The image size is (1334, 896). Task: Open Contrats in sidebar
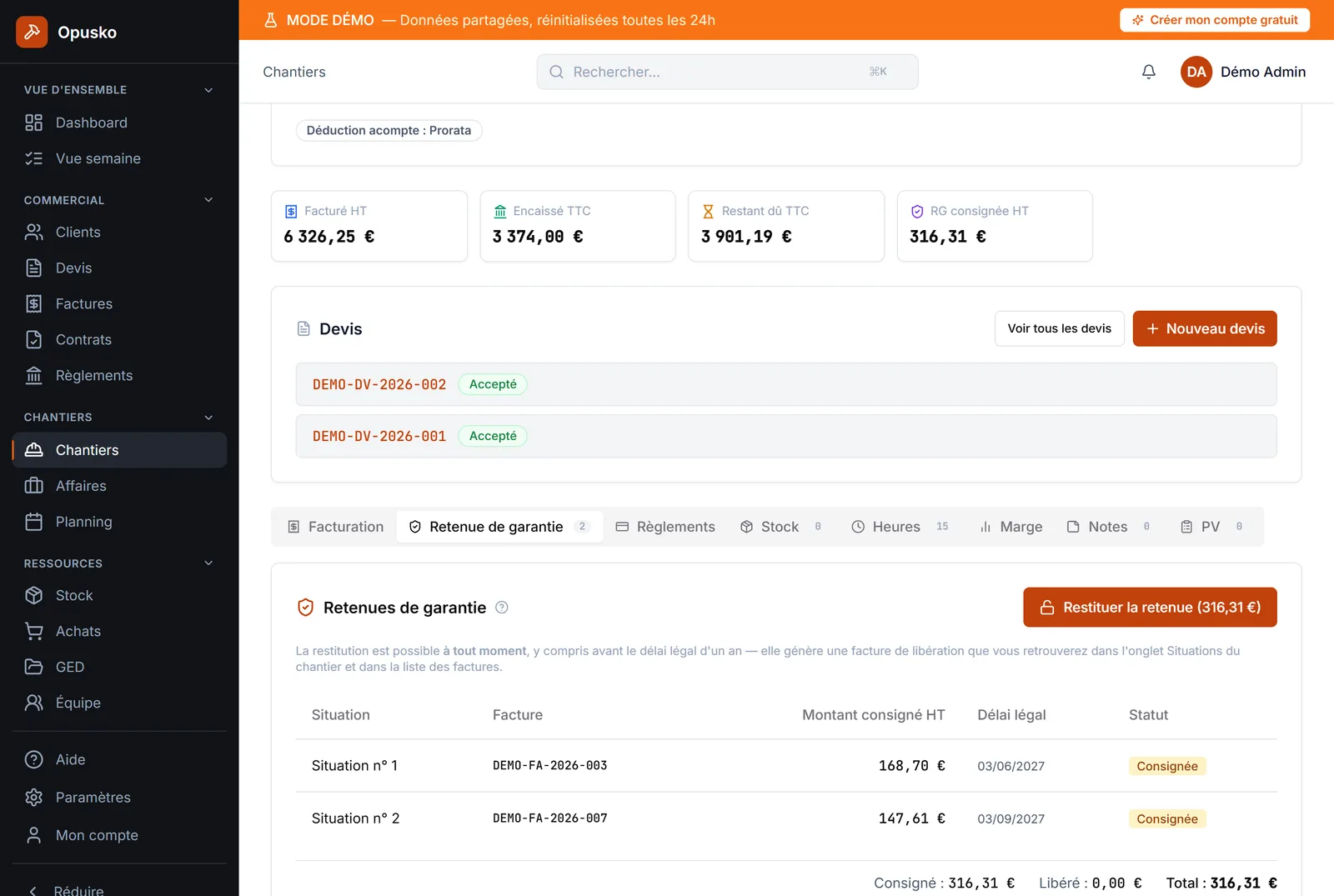[x=119, y=339]
